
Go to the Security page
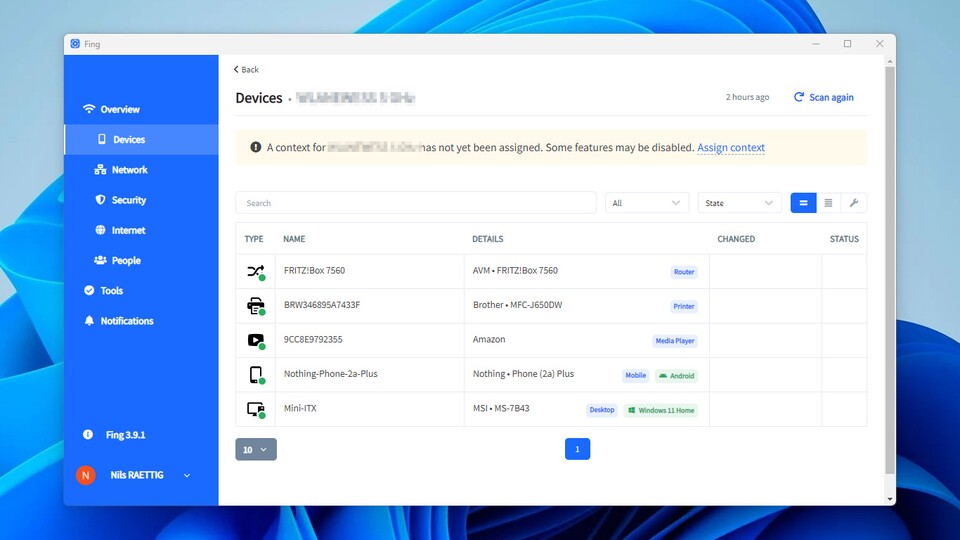(x=129, y=200)
